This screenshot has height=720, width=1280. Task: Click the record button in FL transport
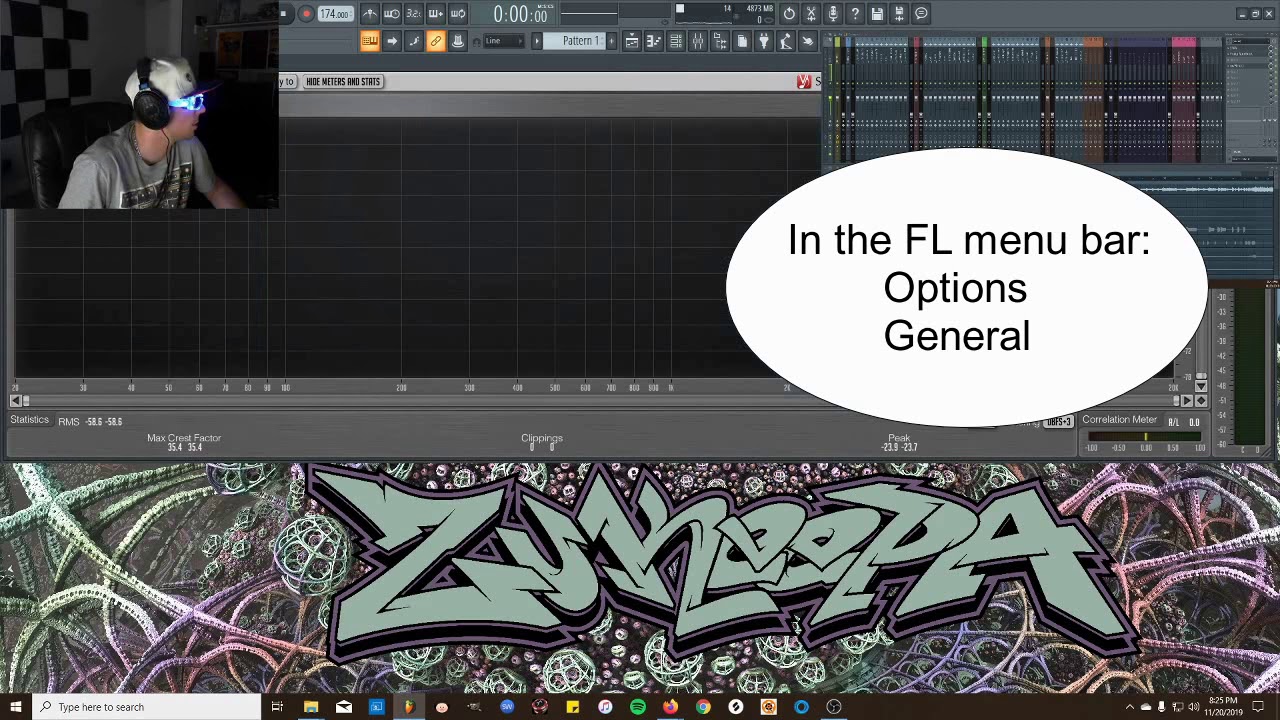point(306,14)
